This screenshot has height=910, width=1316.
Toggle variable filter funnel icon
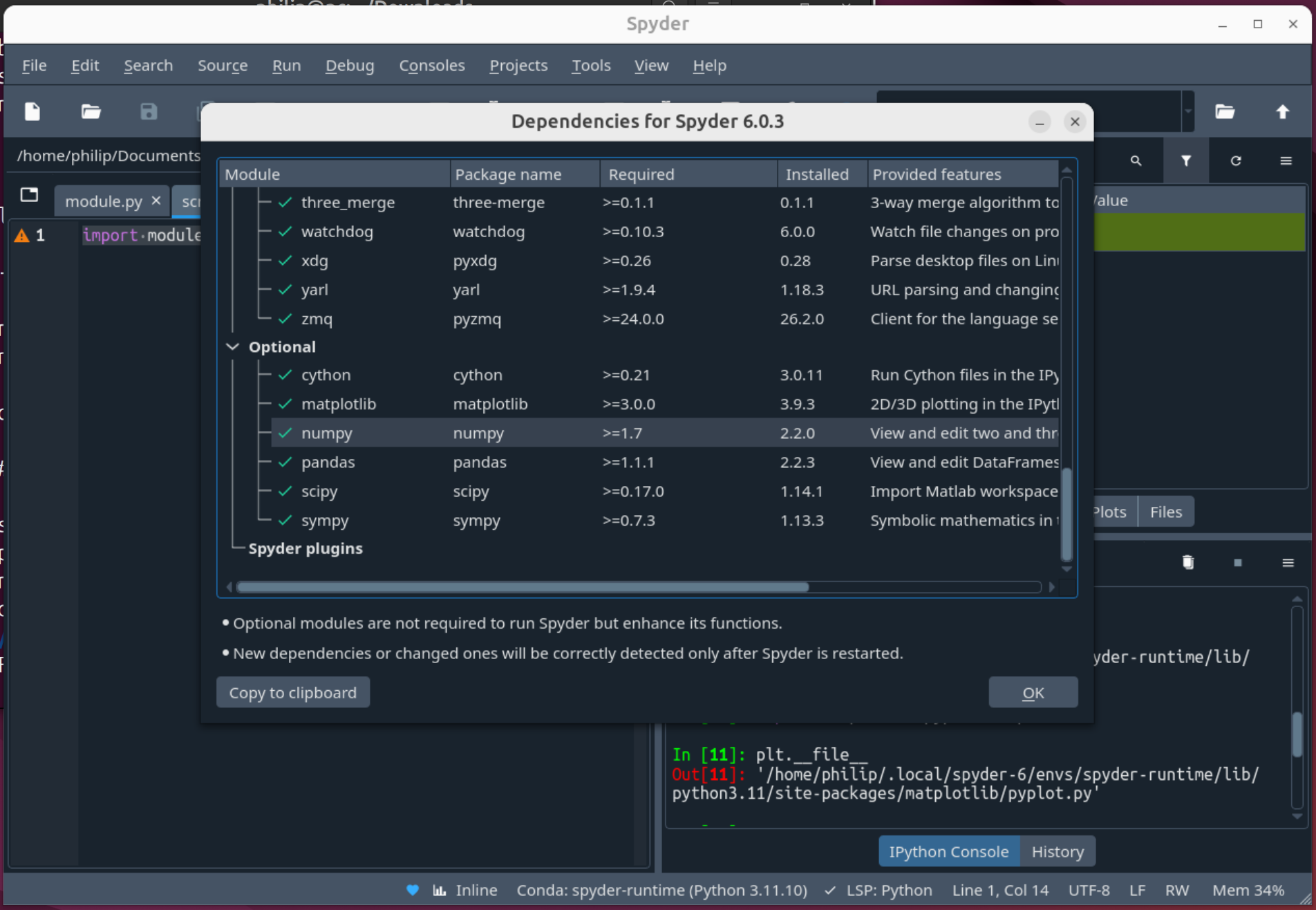tap(1186, 160)
